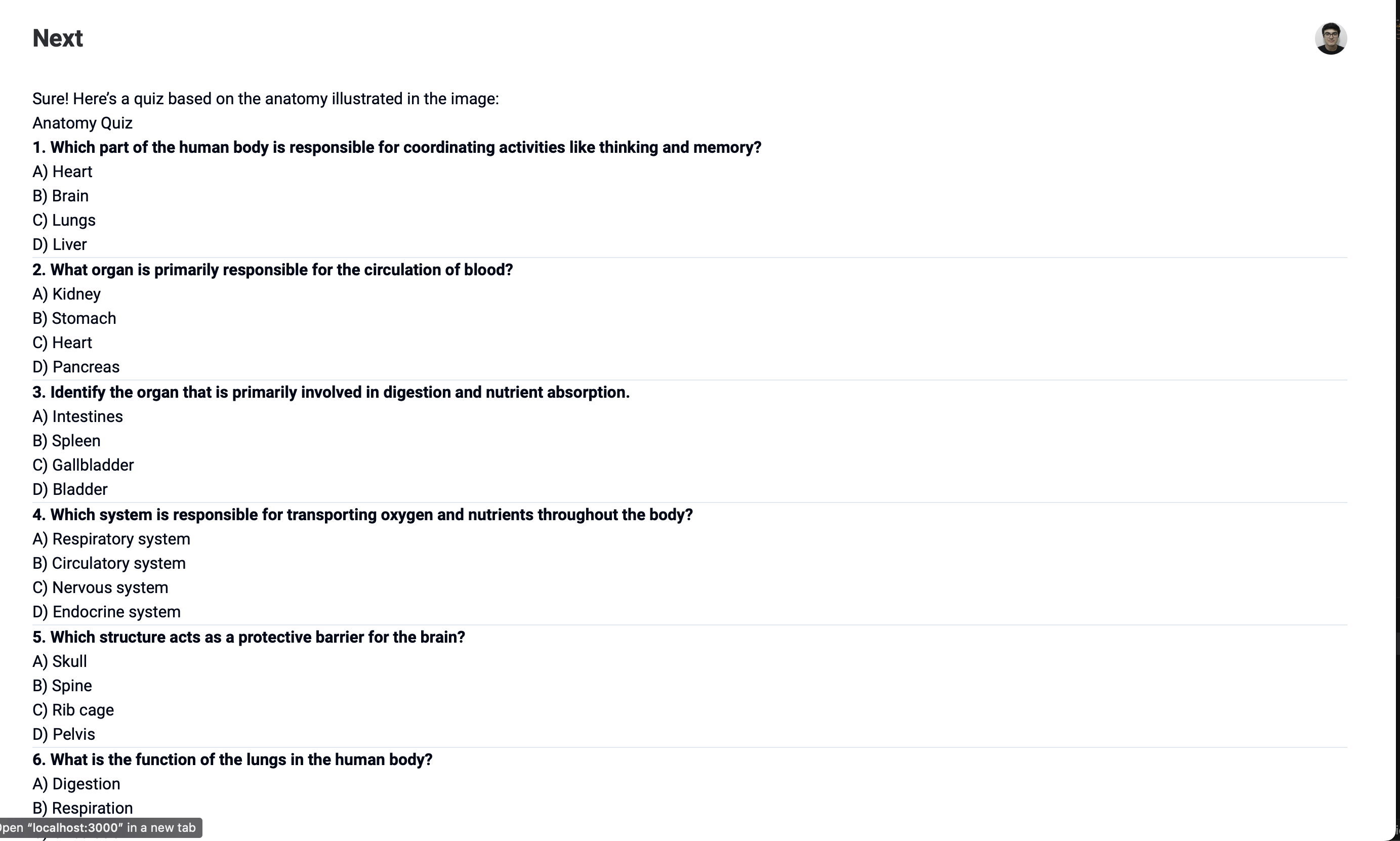The image size is (1400, 841).
Task: Click question 3 about digestion and absorption
Action: click(x=331, y=392)
